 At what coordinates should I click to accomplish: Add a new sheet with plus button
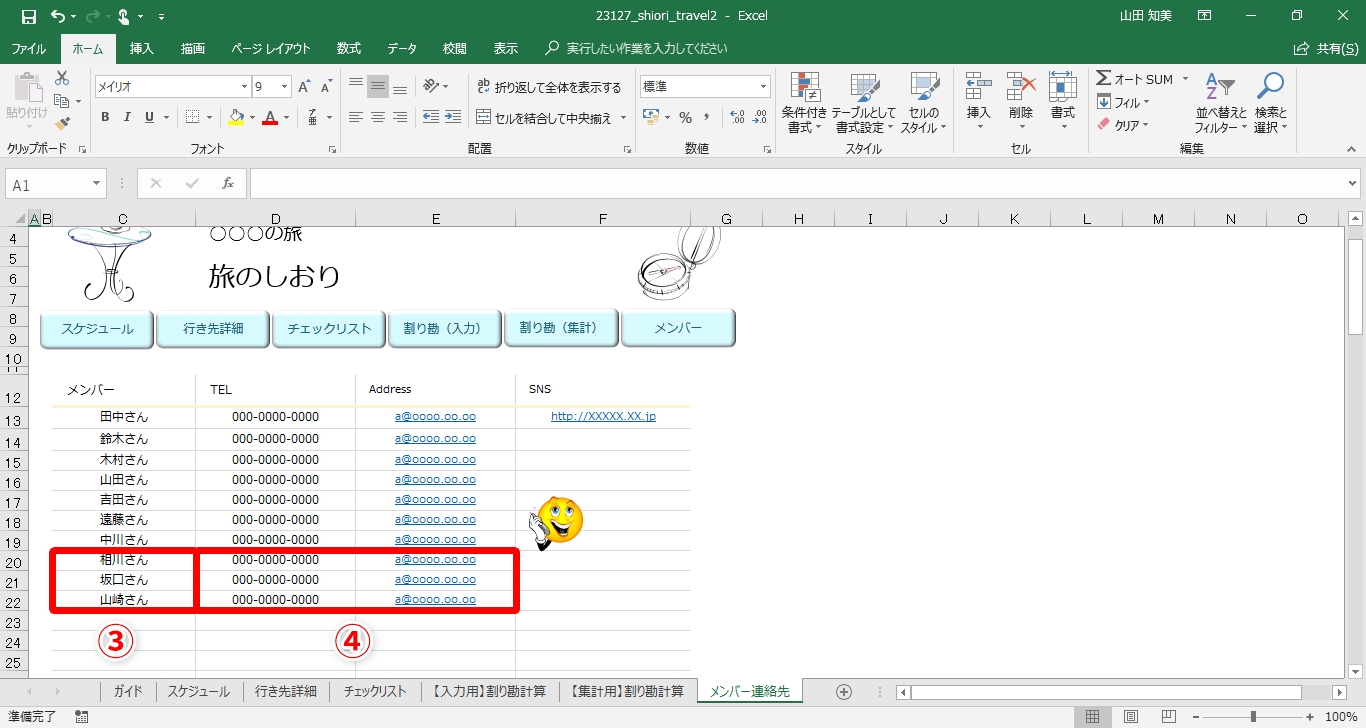[843, 691]
